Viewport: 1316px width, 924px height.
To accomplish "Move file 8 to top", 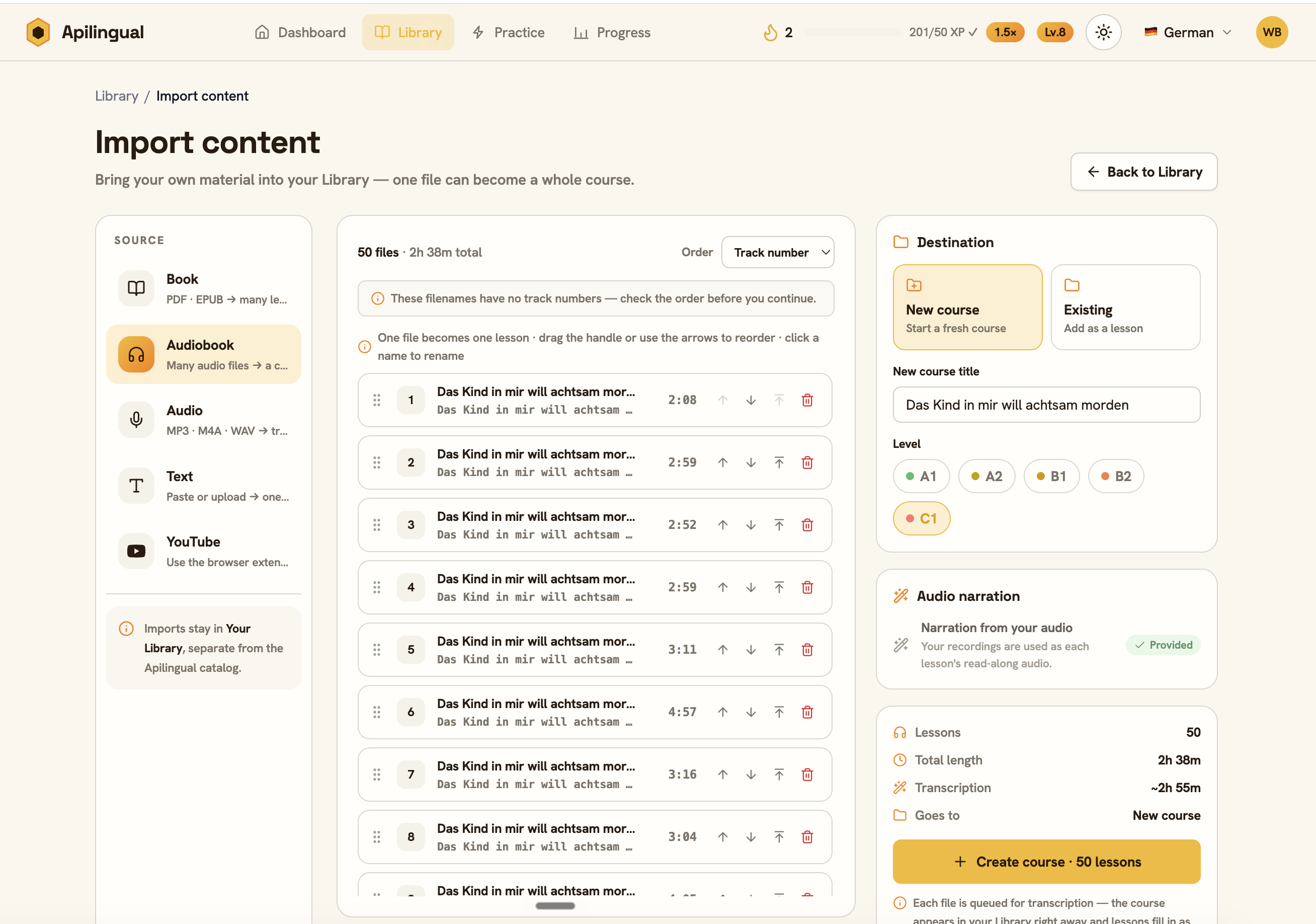I will (x=779, y=837).
